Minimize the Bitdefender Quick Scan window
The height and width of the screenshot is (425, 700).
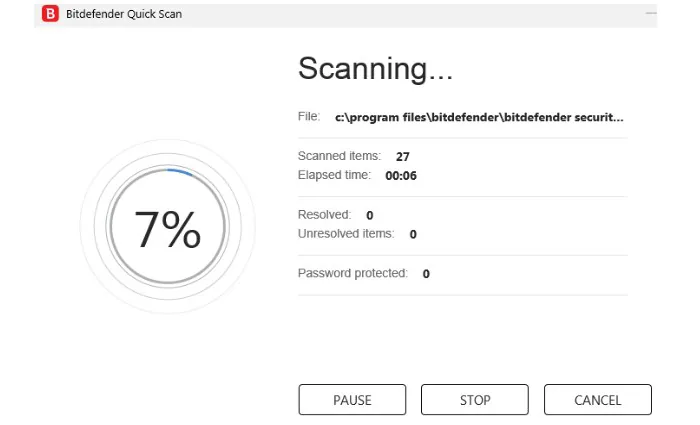651,13
